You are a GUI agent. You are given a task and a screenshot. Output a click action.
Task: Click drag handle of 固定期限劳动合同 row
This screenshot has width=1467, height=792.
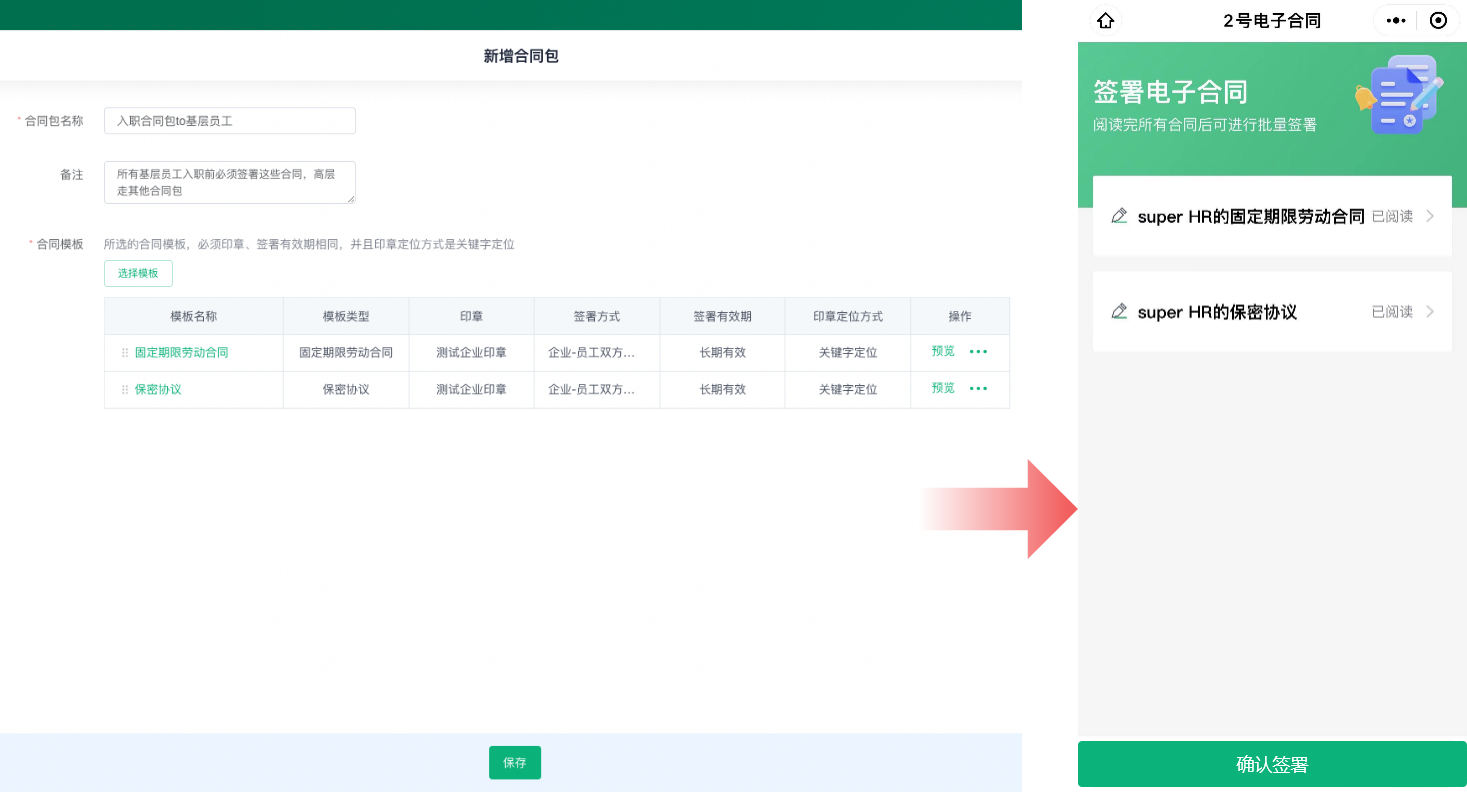pos(125,353)
